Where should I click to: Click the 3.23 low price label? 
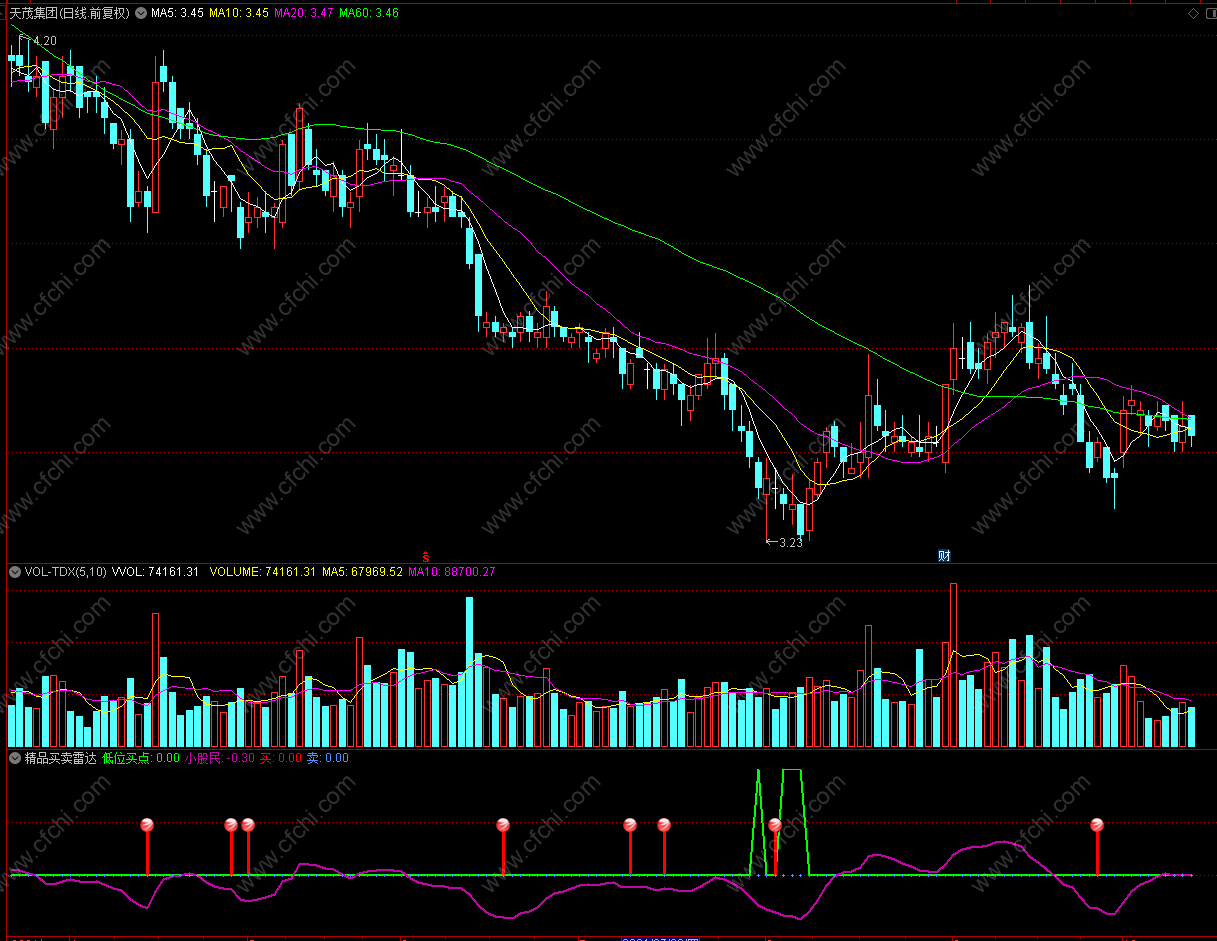pos(790,543)
